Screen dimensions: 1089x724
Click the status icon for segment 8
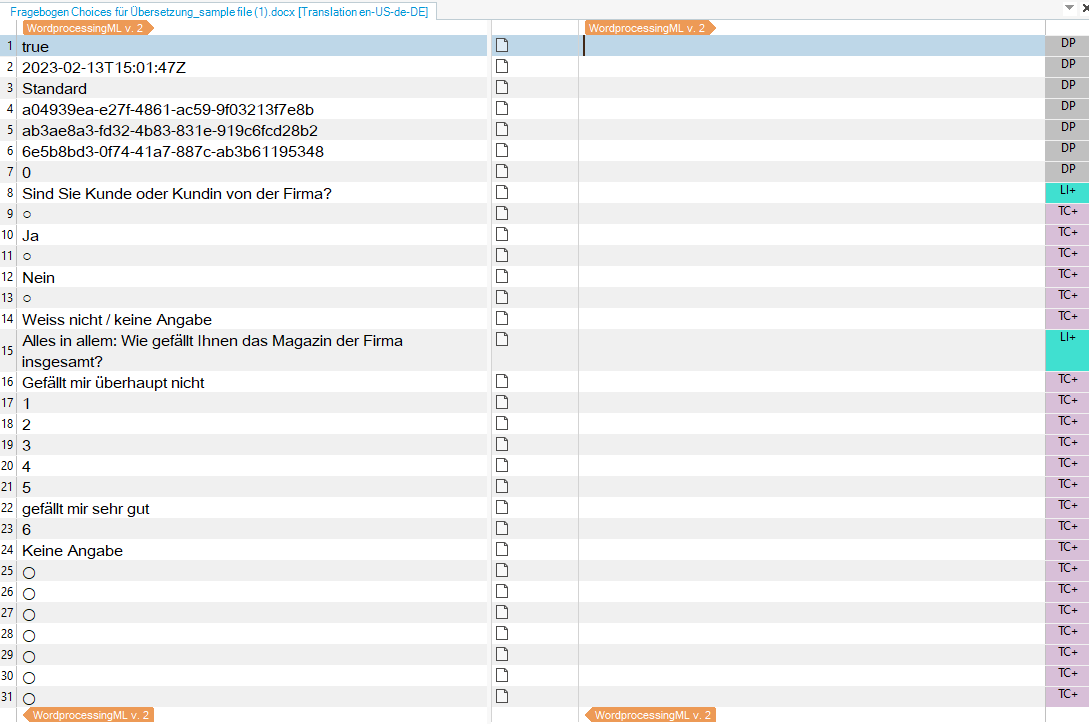pos(503,192)
